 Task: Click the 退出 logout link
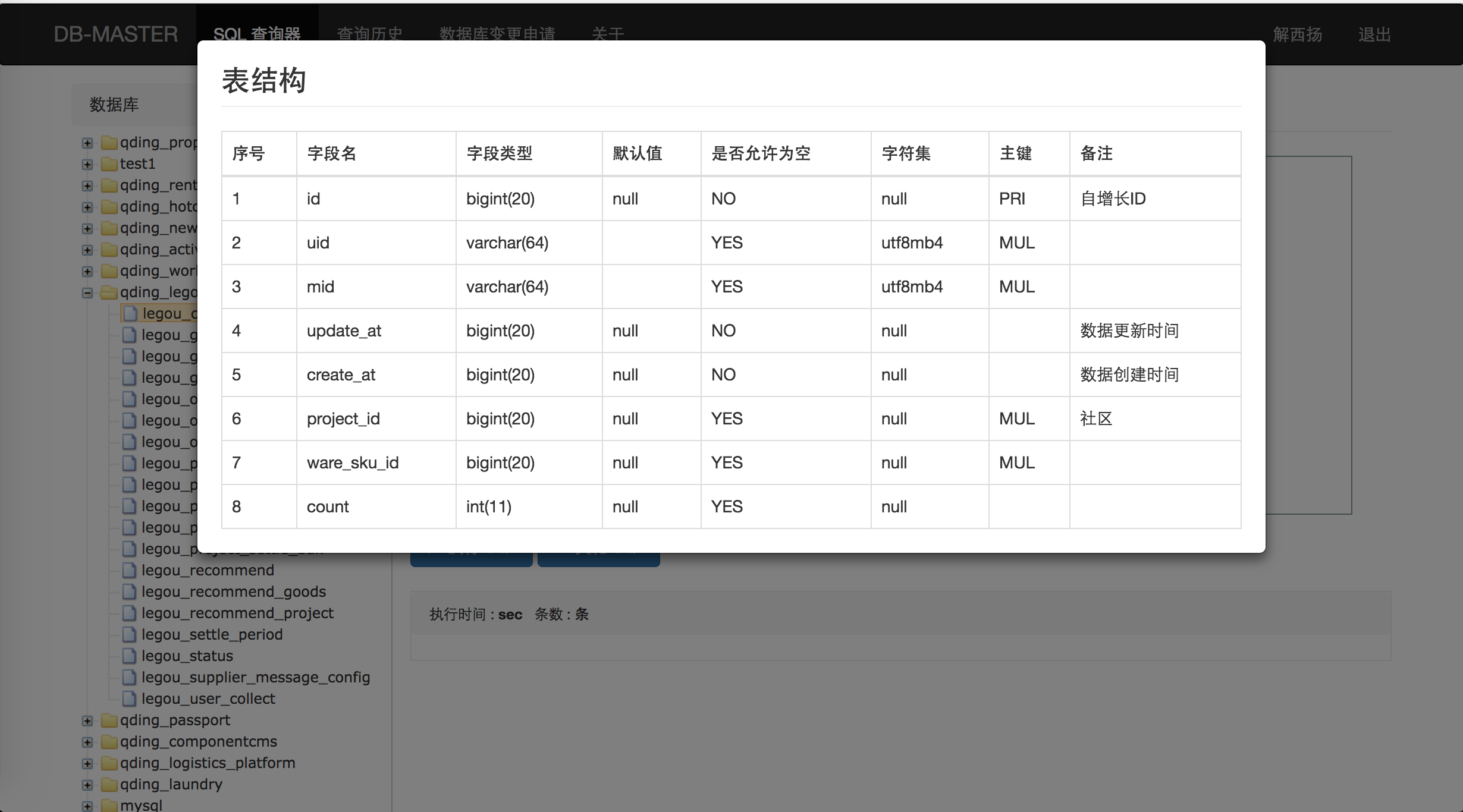1374,34
